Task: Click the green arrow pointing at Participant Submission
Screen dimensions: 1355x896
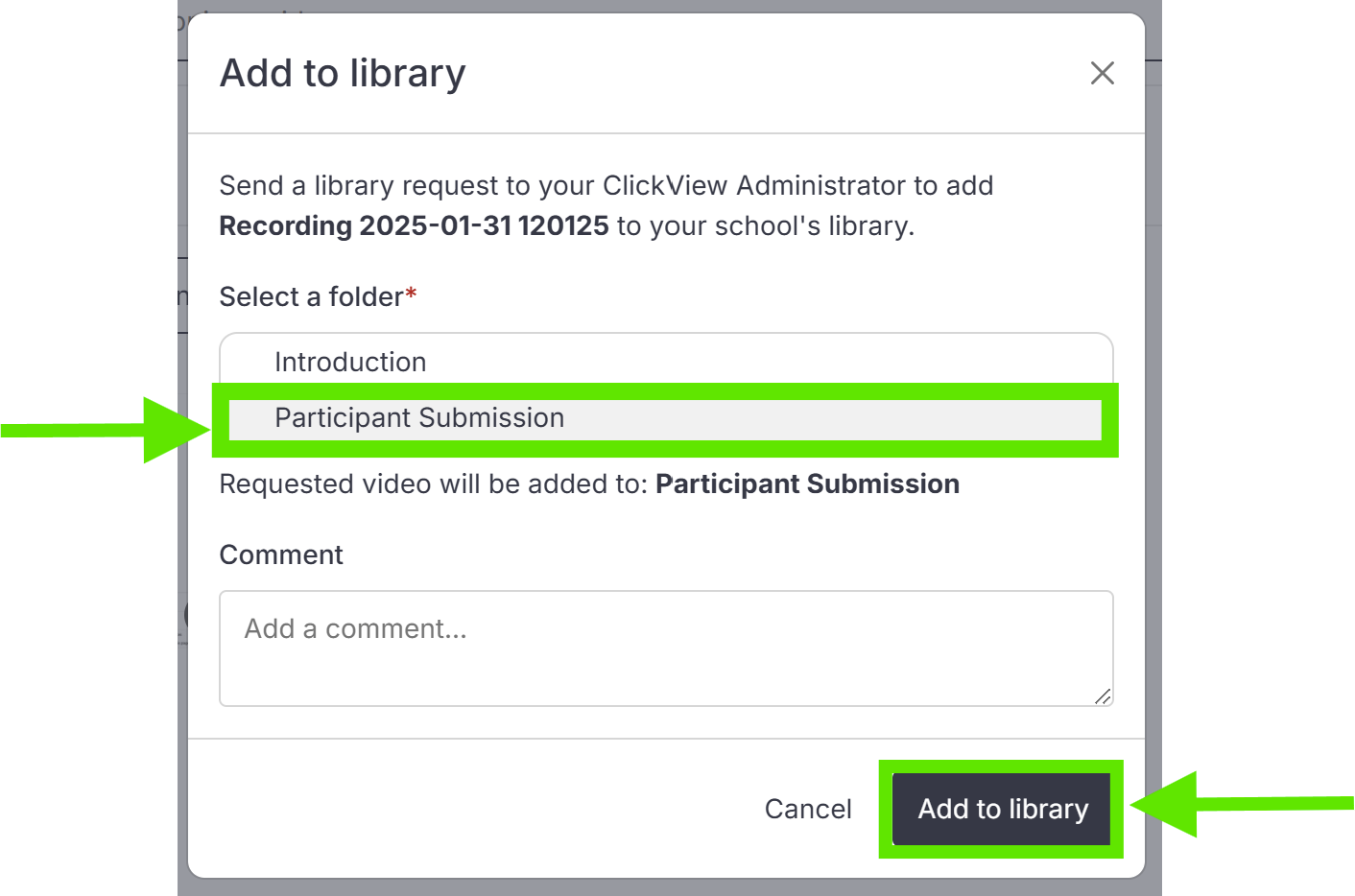Action: coord(106,429)
